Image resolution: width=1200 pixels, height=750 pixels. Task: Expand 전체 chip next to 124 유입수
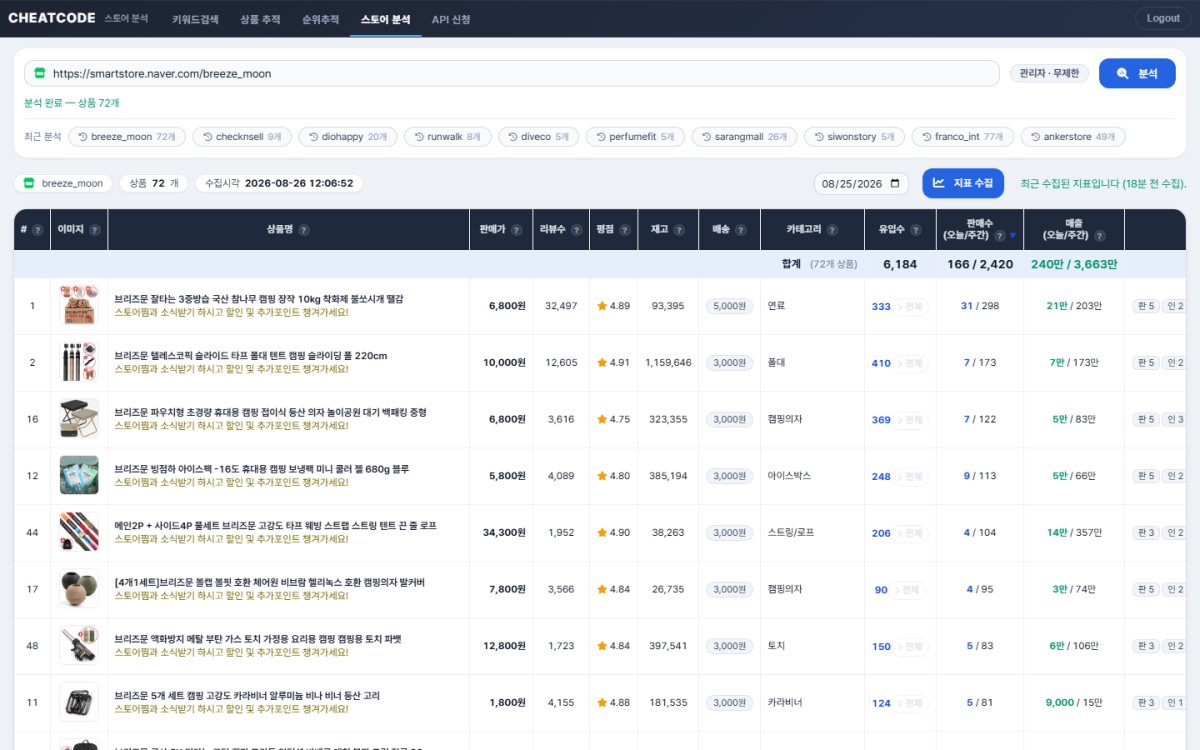(911, 703)
